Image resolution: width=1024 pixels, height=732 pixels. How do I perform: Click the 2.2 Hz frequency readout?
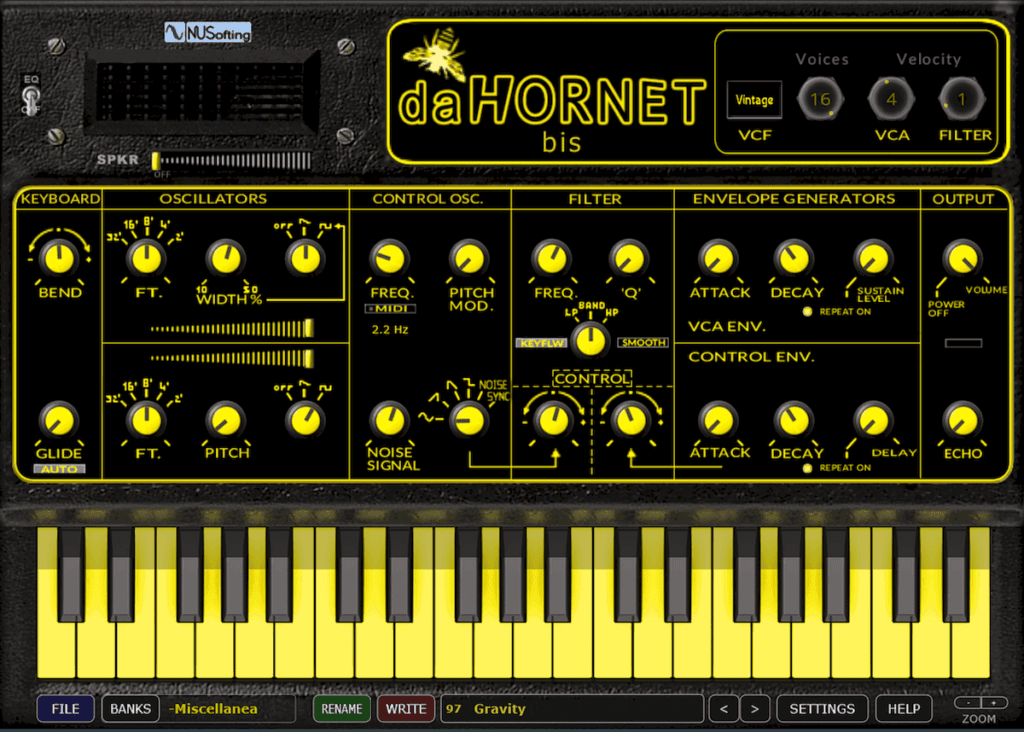tap(390, 330)
